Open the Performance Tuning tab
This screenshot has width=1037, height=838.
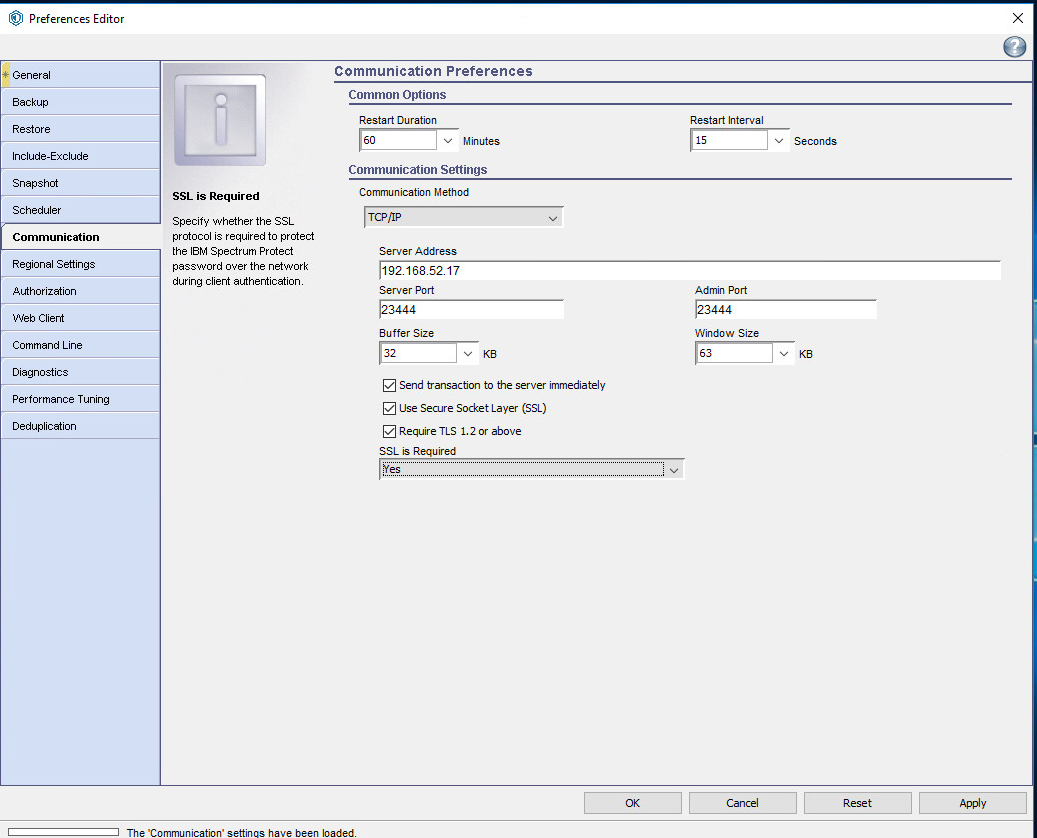(x=80, y=399)
